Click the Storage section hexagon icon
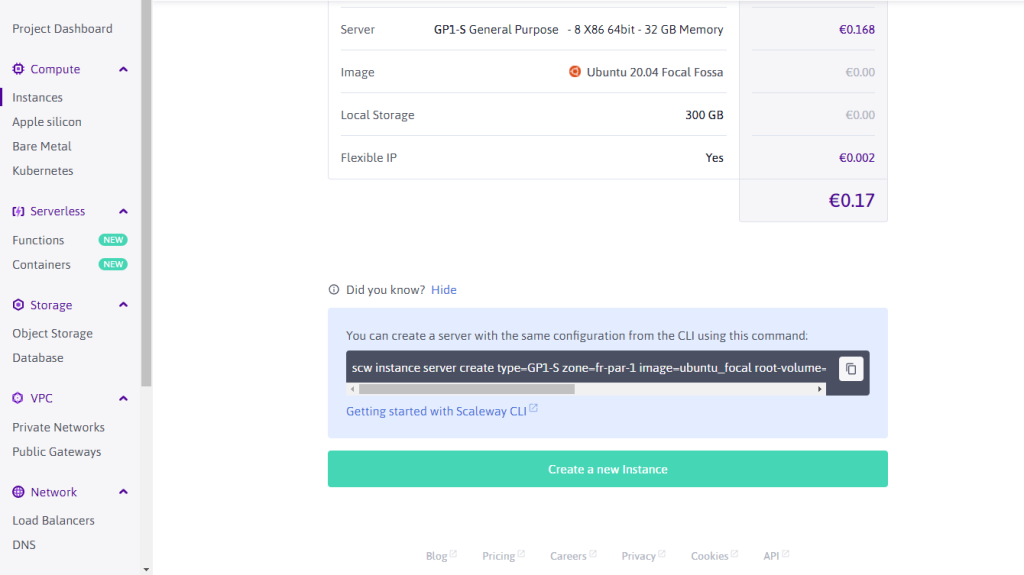Image resolution: width=1024 pixels, height=575 pixels. point(18,305)
